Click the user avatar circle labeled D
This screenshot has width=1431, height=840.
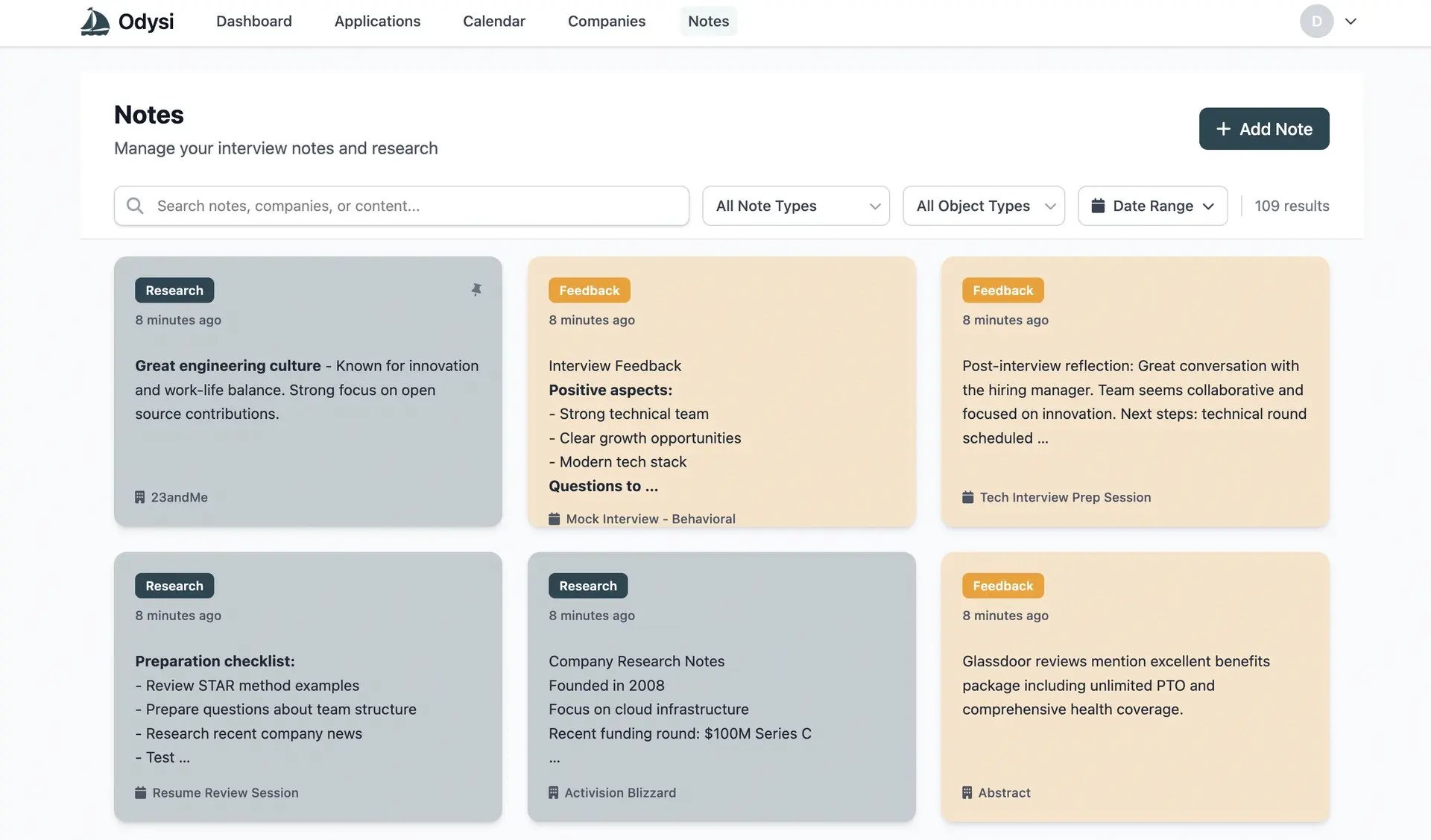pos(1316,21)
